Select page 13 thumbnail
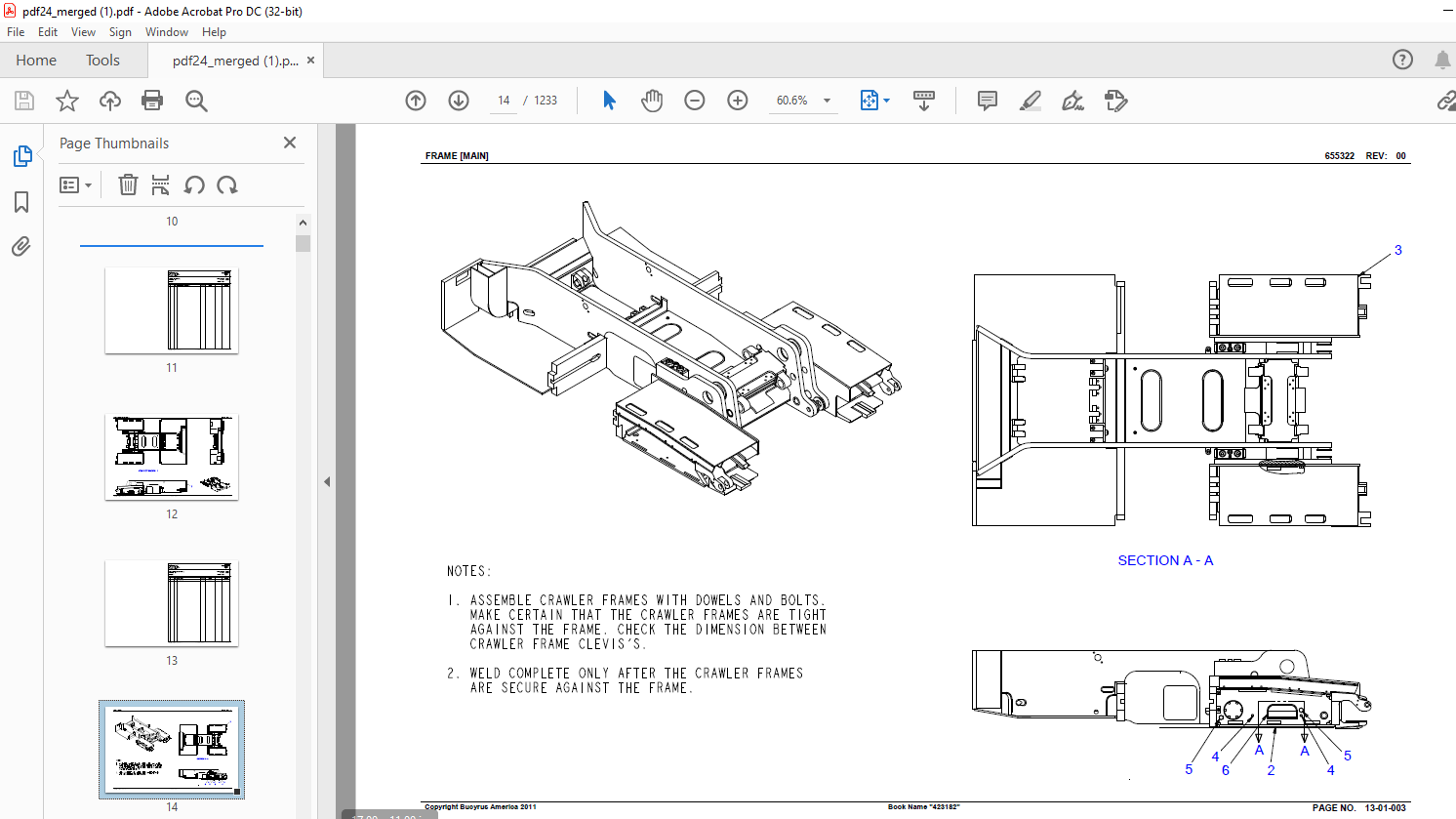Viewport: 1456px width, 819px height. point(172,603)
